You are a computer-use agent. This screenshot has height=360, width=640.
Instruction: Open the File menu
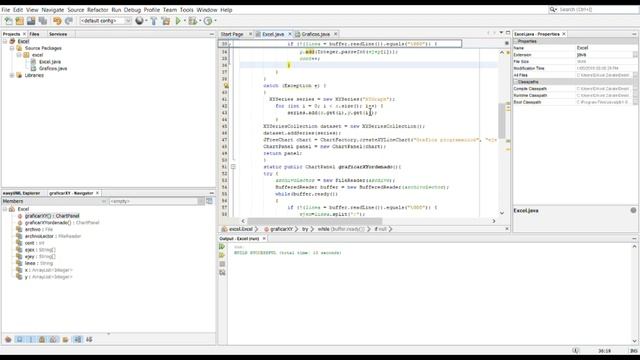[6, 10]
